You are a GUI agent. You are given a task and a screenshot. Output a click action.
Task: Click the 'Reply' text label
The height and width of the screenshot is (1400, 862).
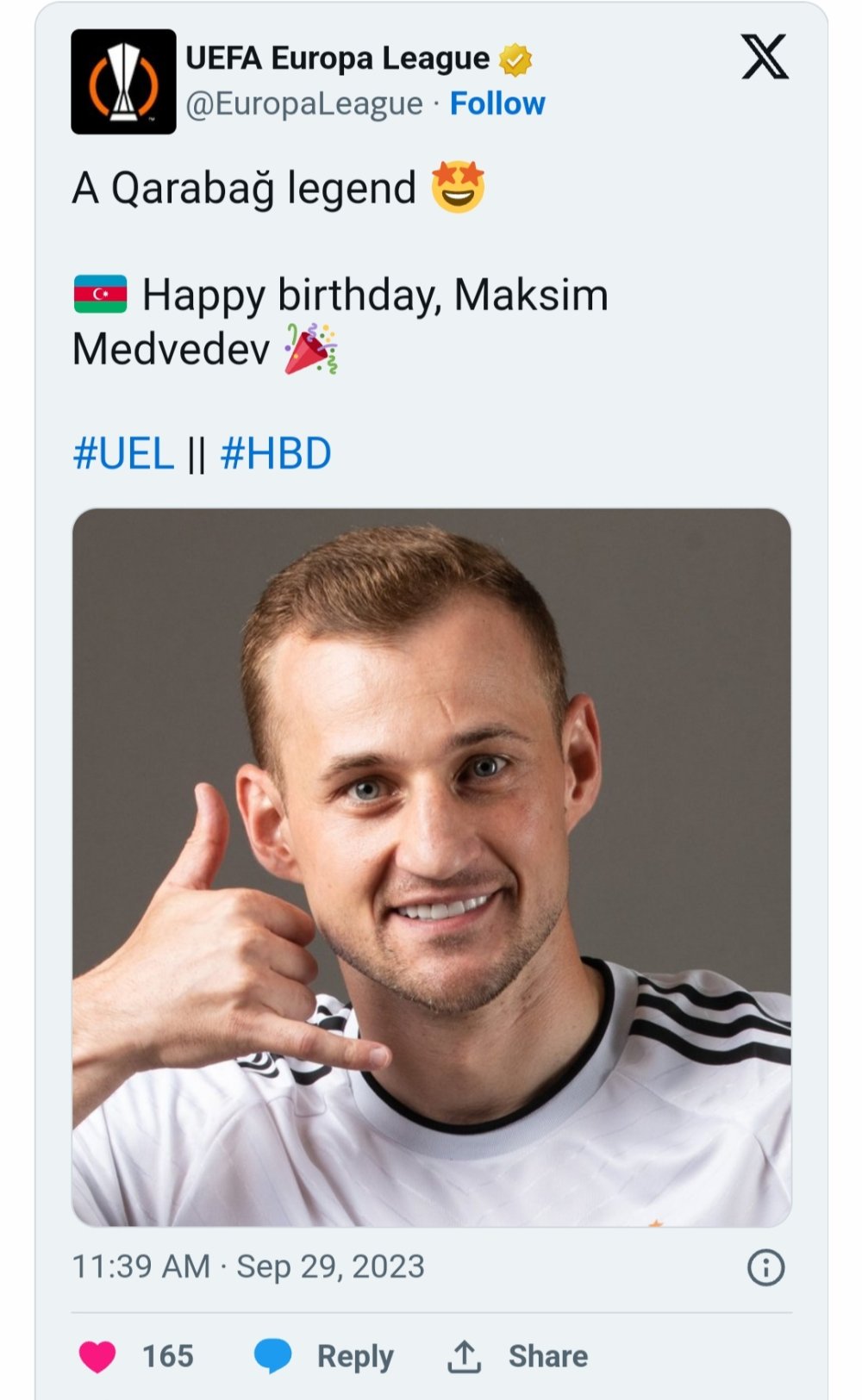click(x=355, y=1356)
